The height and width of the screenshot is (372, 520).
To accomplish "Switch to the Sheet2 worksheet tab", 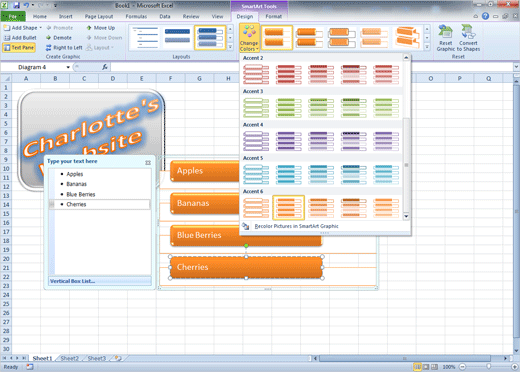I will coord(69,358).
